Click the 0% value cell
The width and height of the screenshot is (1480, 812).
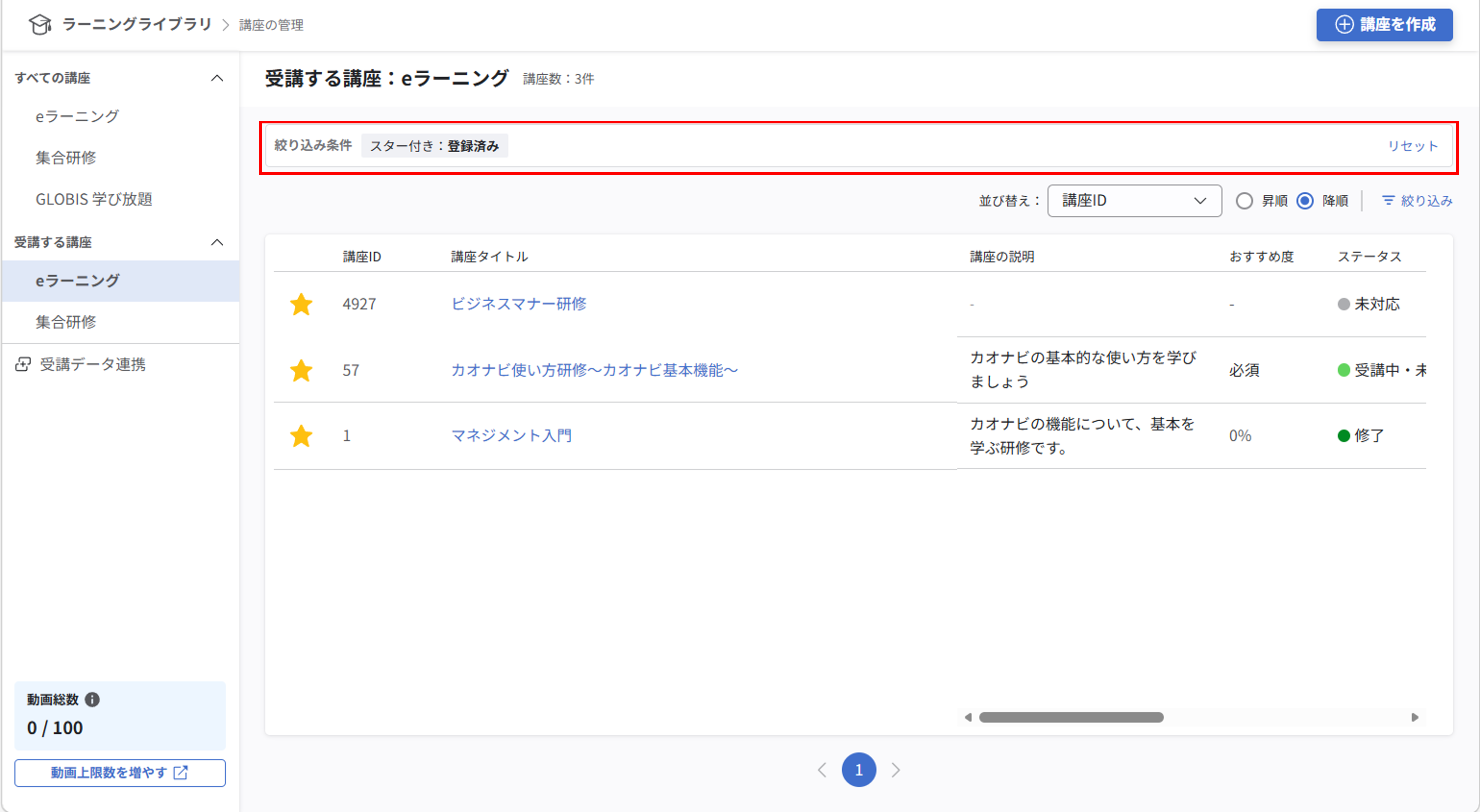coord(1241,436)
